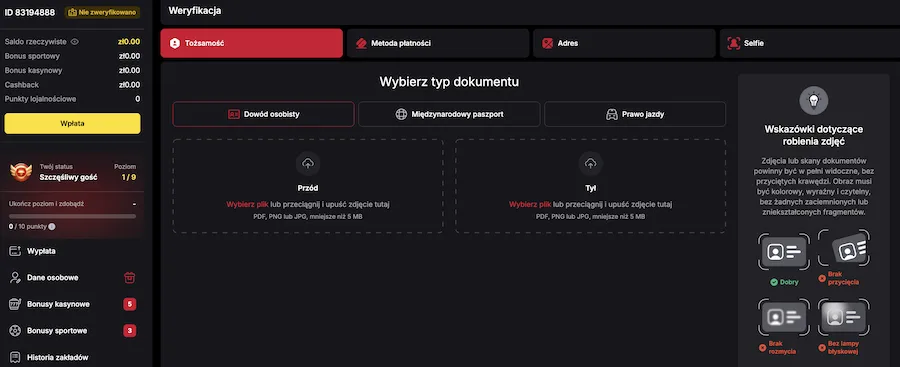Click the Bonusy sportowe ball icon
The width and height of the screenshot is (900, 367).
(x=15, y=331)
